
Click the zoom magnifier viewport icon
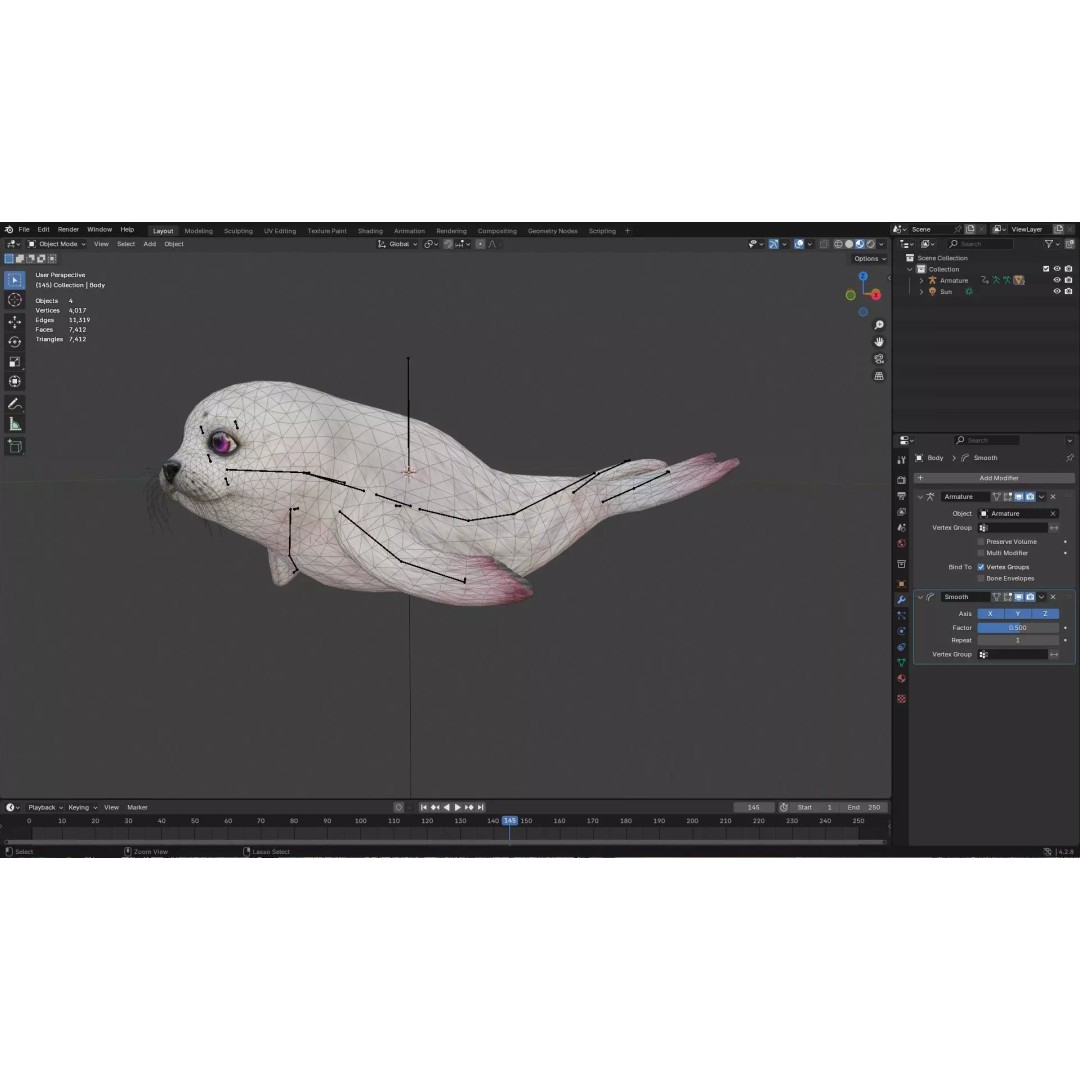click(x=879, y=325)
